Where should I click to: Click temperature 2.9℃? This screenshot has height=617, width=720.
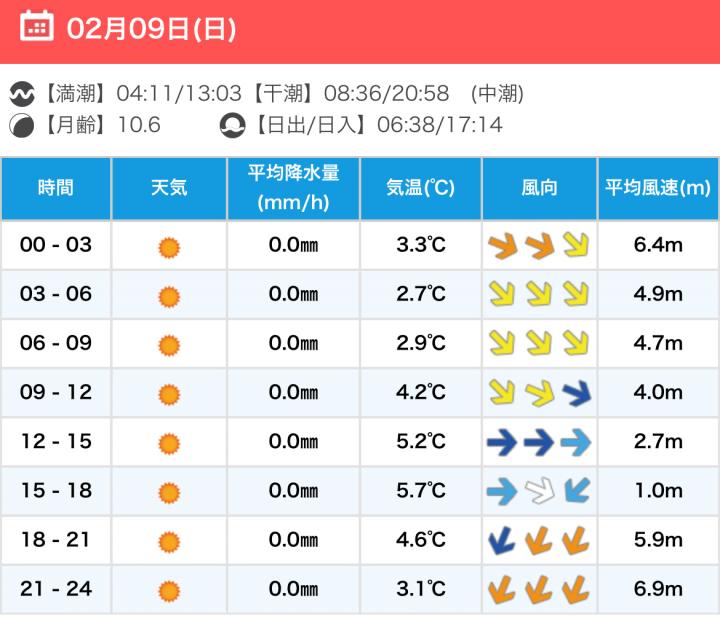421,343
